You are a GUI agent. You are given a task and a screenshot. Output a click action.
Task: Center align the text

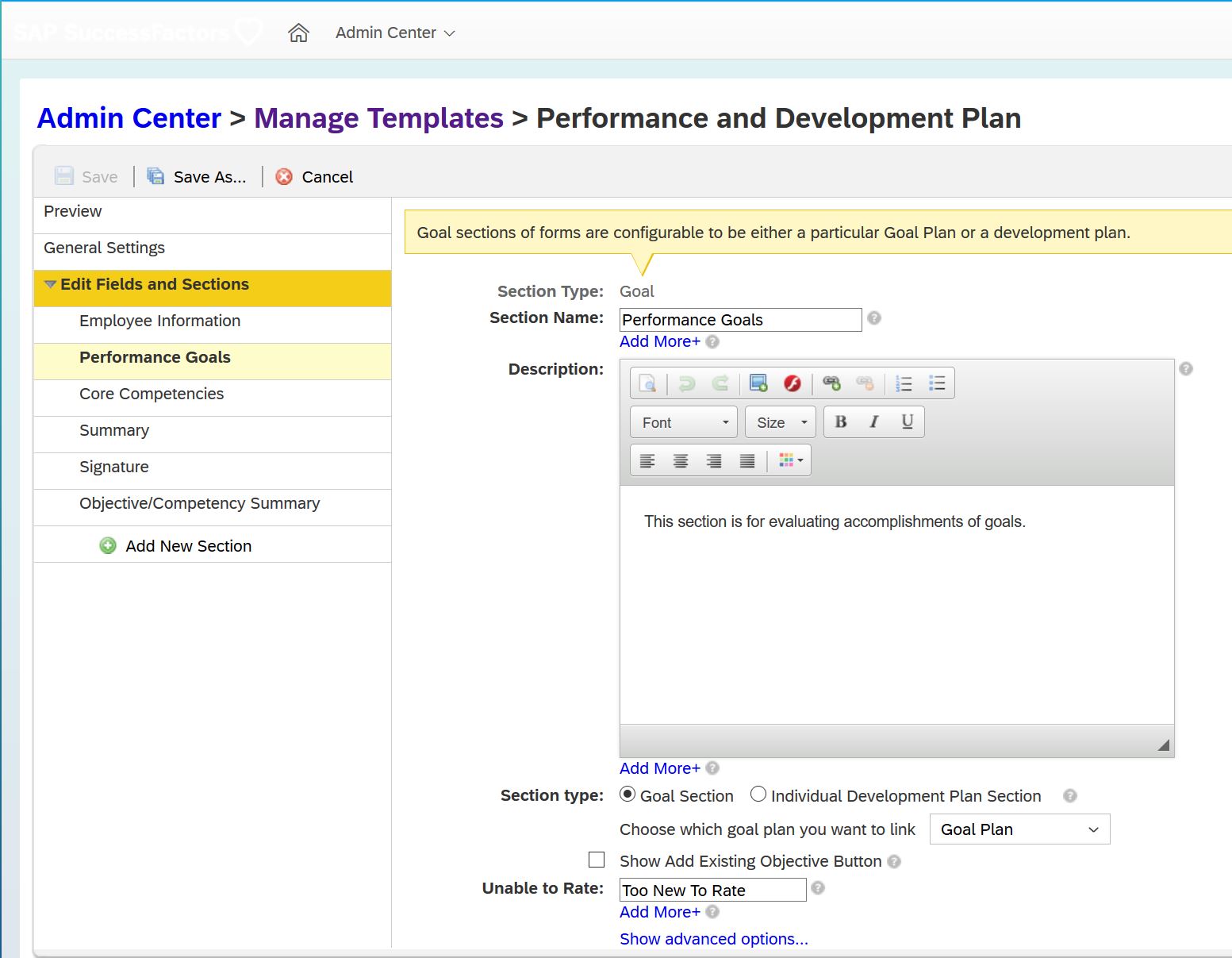coord(681,460)
